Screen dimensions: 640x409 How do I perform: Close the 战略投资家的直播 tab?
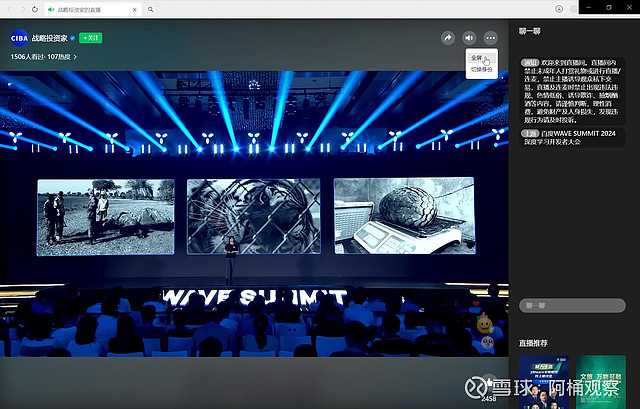click(134, 9)
